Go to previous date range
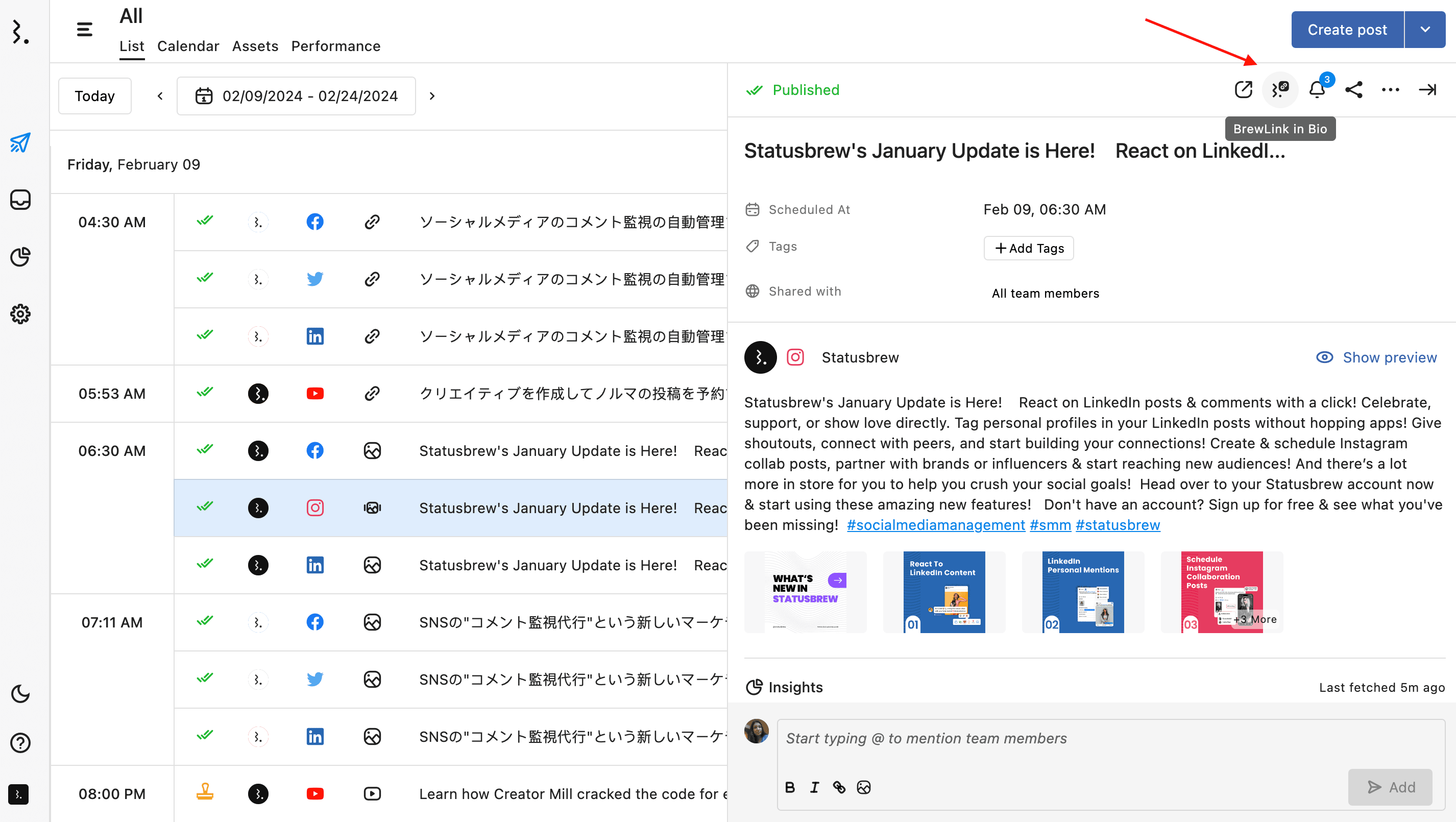 point(160,95)
